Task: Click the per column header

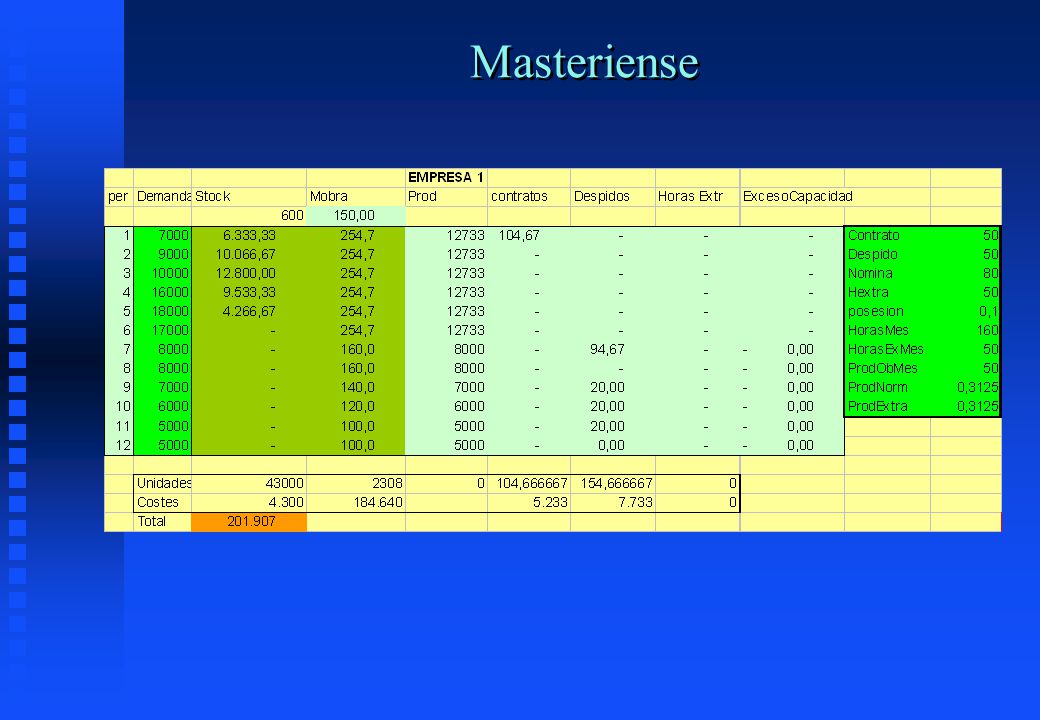Action: point(119,196)
